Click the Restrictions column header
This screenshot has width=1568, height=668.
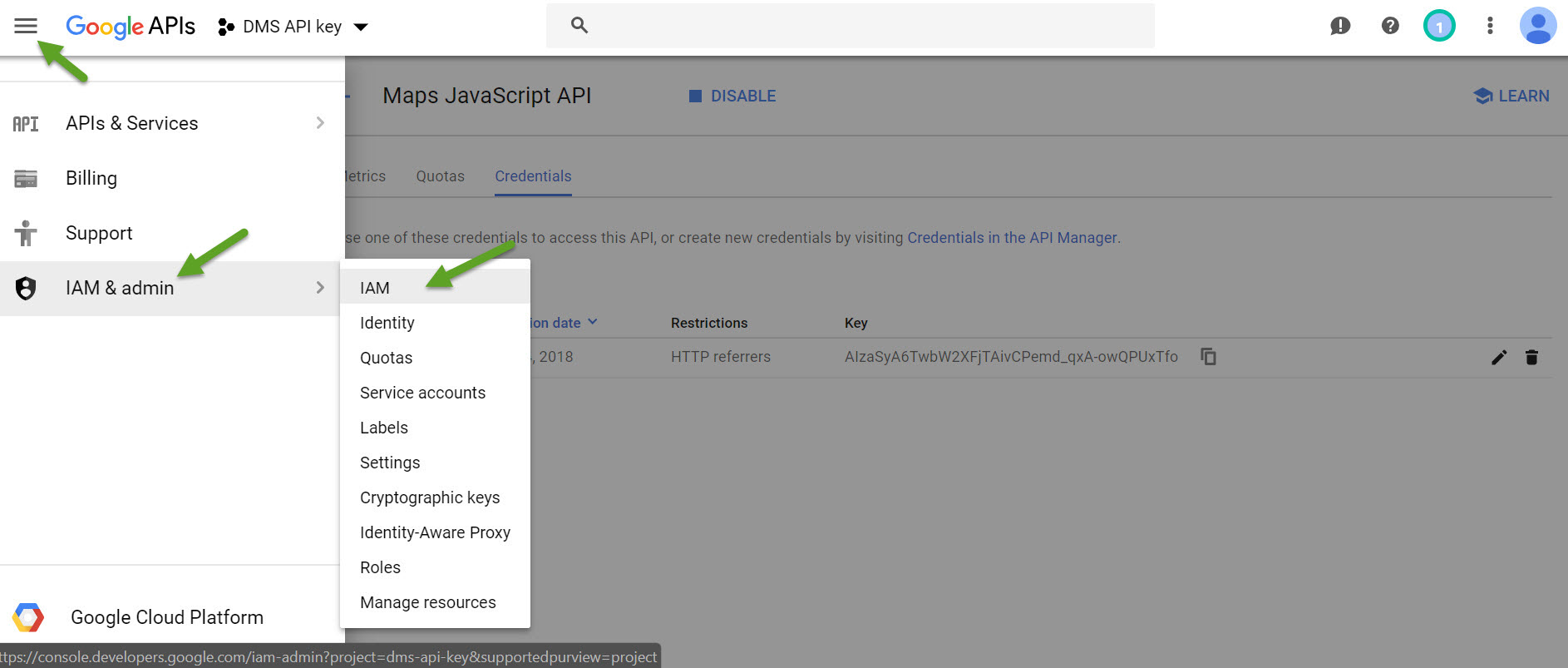click(709, 323)
